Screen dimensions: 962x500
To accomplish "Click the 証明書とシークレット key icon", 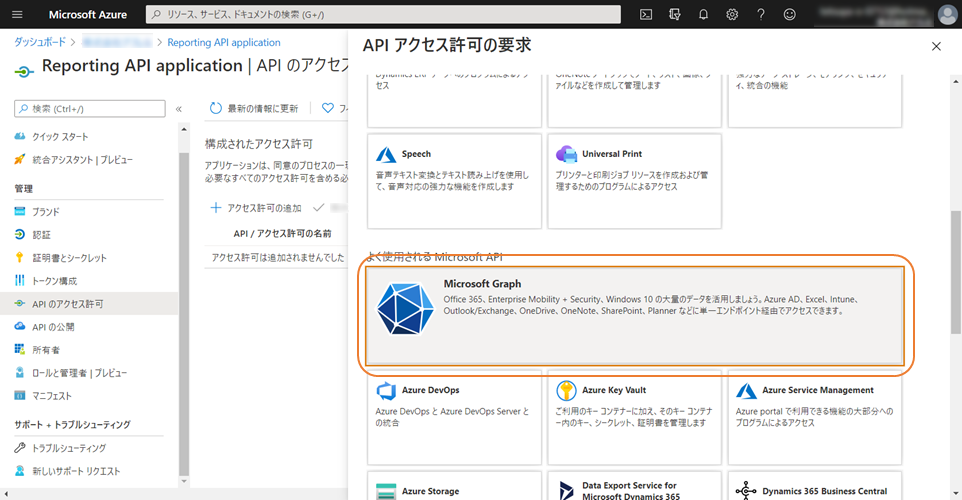I will (x=20, y=258).
